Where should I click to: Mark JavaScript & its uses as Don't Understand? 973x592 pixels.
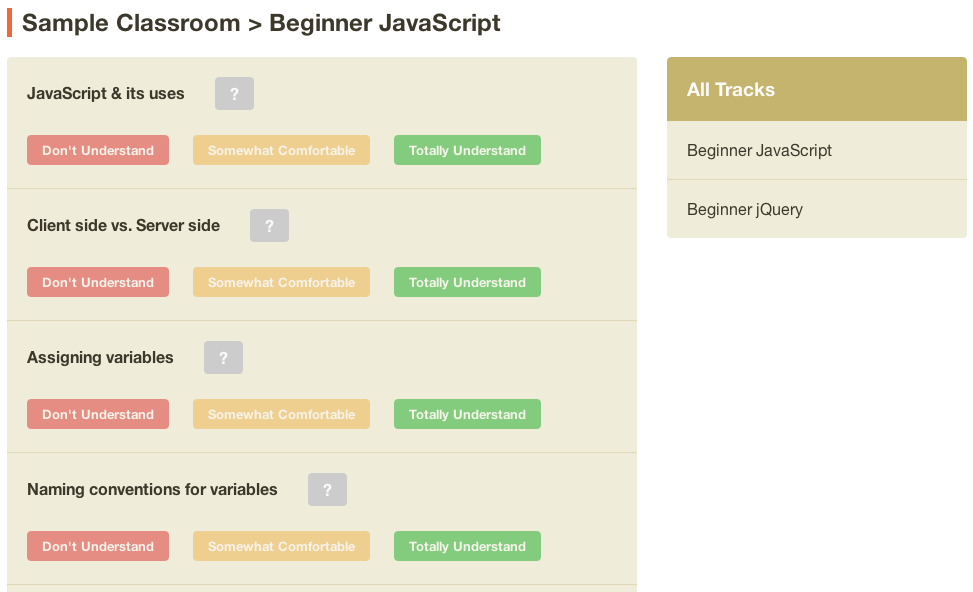click(x=98, y=150)
